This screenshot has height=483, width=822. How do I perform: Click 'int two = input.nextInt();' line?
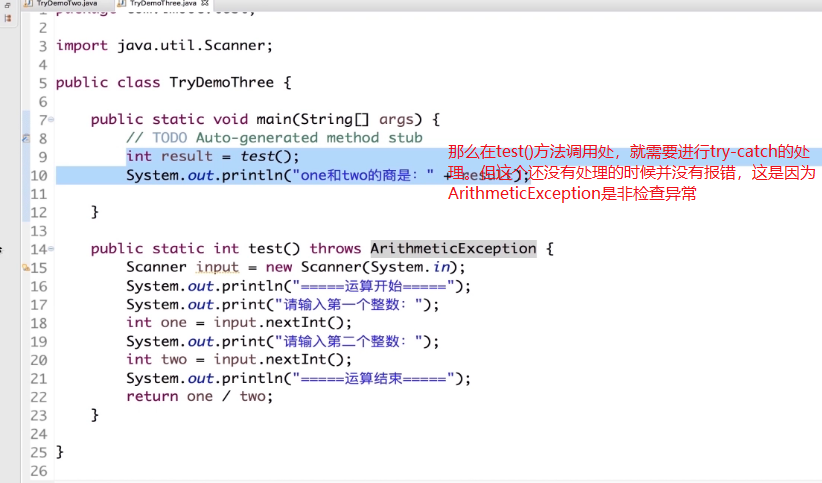[239, 360]
